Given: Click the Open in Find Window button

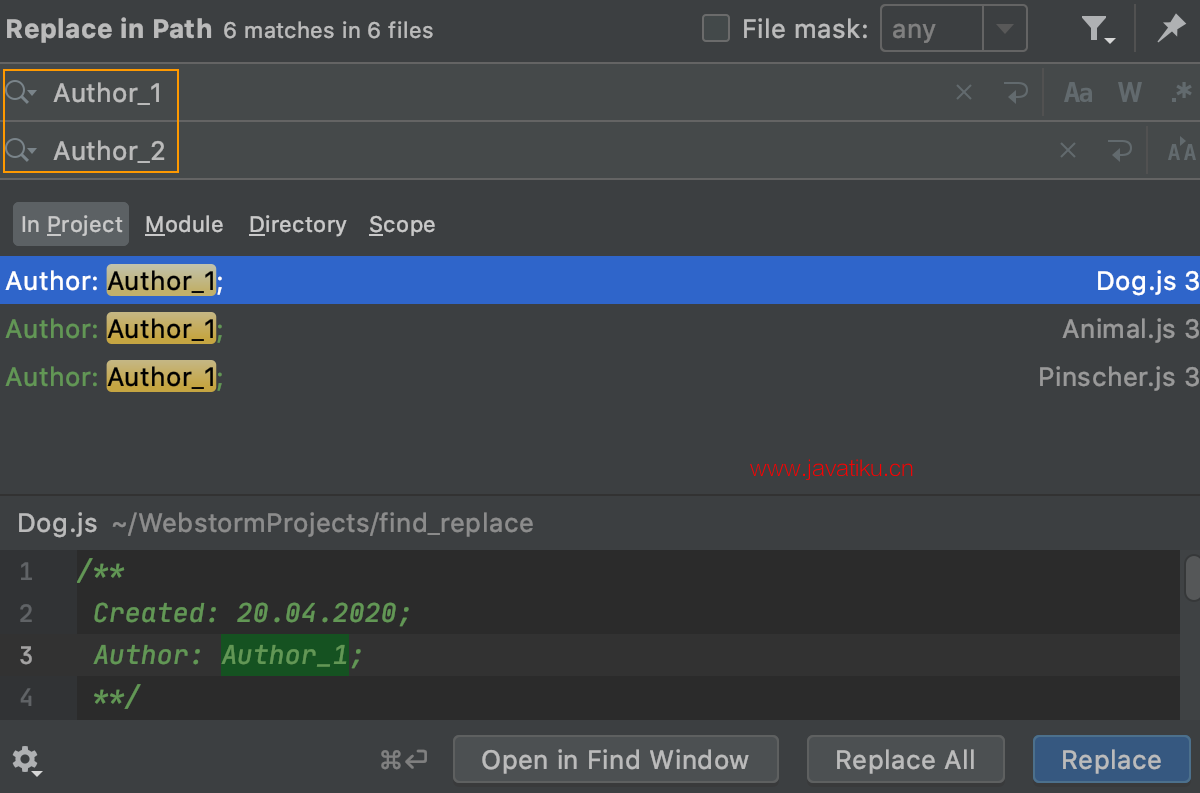Looking at the screenshot, I should (615, 760).
